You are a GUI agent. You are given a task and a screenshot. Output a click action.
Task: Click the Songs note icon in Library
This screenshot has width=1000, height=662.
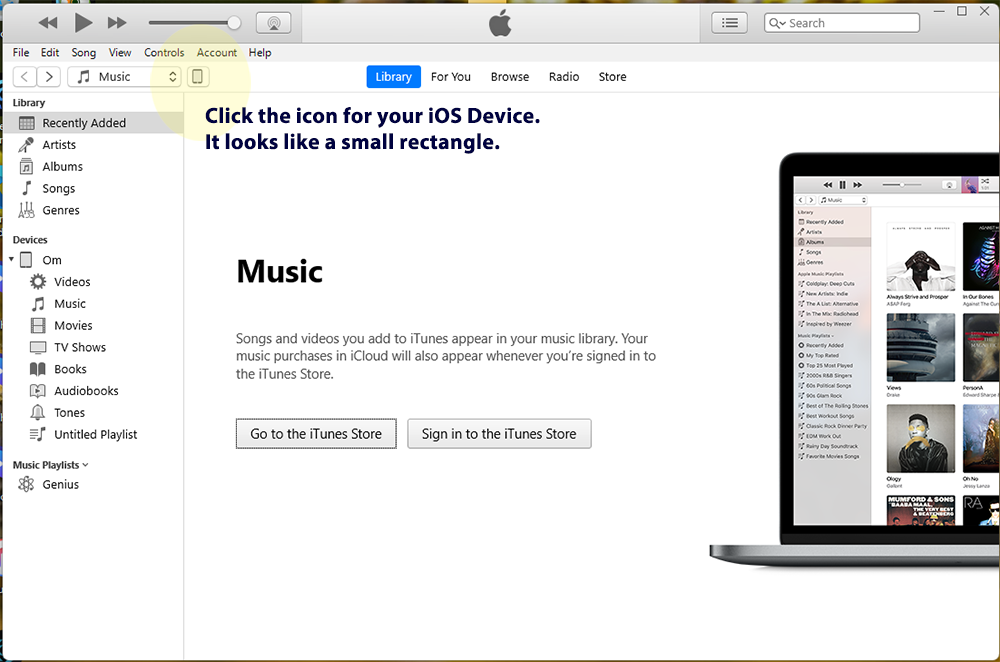[x=26, y=188]
